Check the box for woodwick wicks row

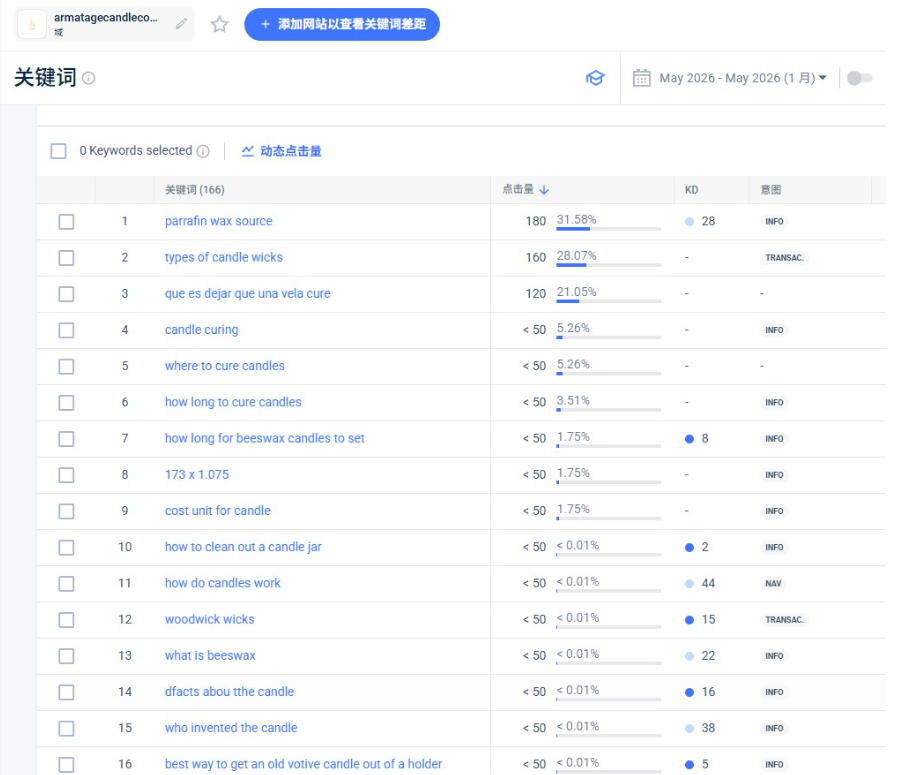coord(66,620)
